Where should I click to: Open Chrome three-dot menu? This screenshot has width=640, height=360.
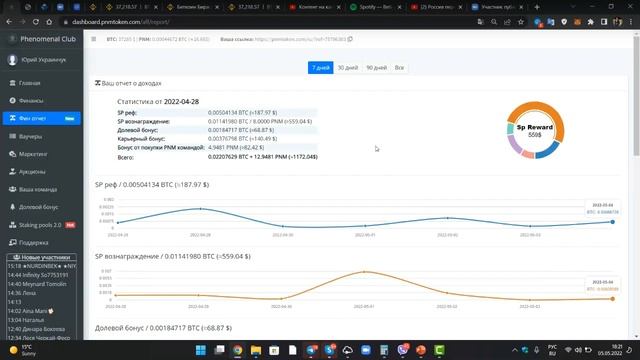631,22
